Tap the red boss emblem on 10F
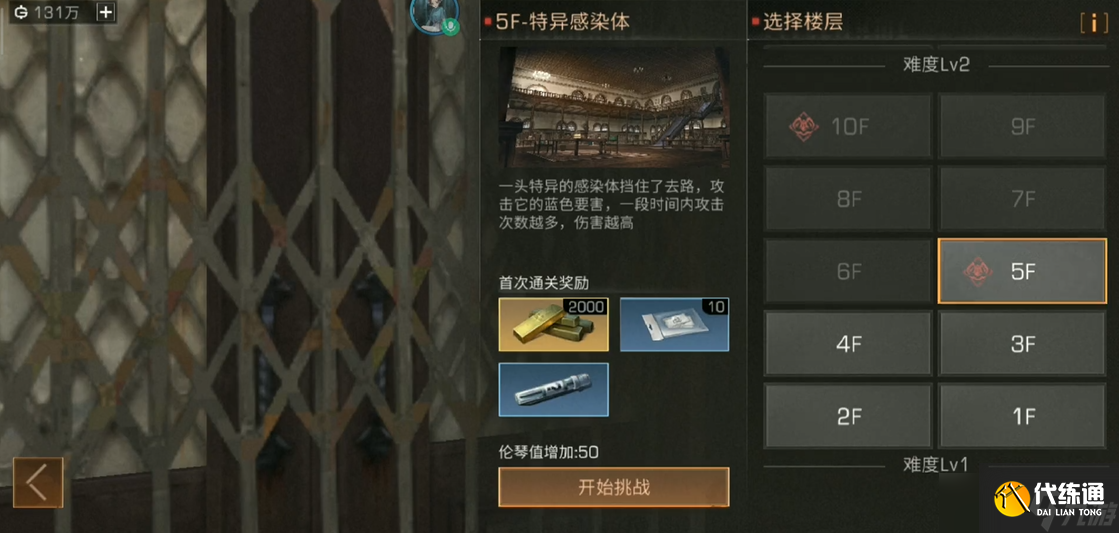This screenshot has height=533, width=1119. (804, 127)
